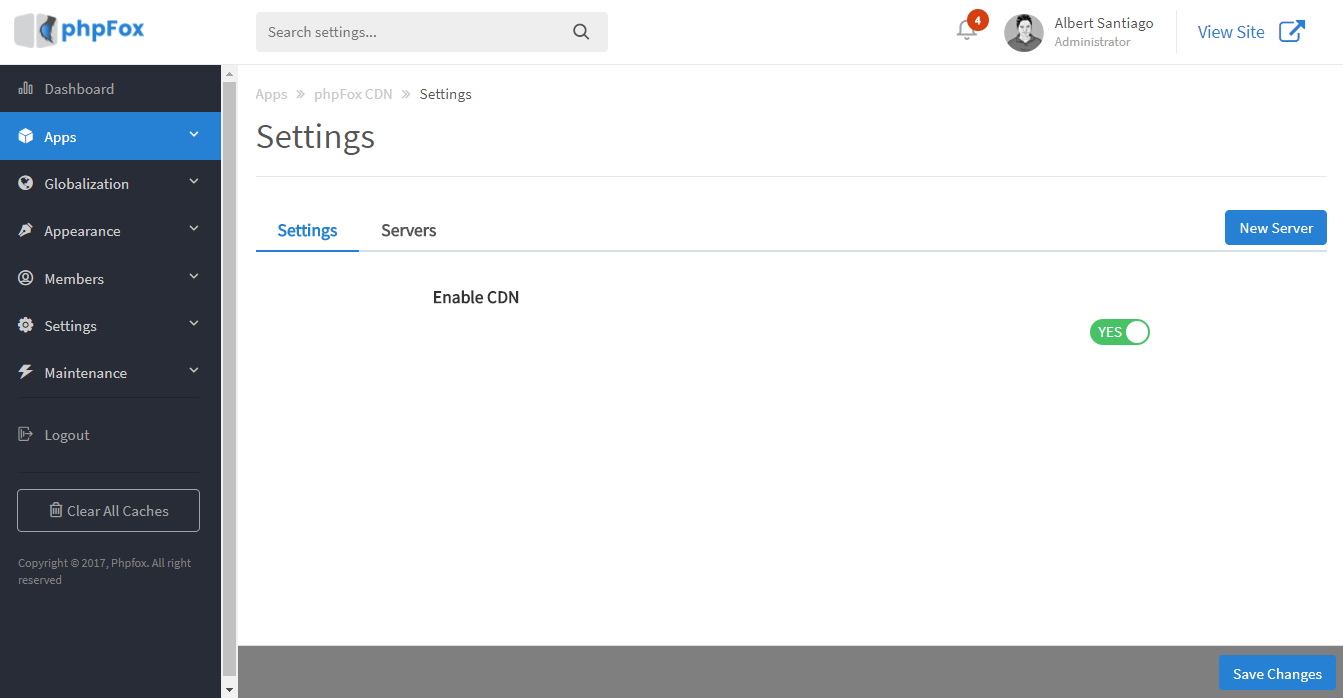Toggle the Enable CDN switch
This screenshot has height=698, width=1343.
coord(1120,332)
